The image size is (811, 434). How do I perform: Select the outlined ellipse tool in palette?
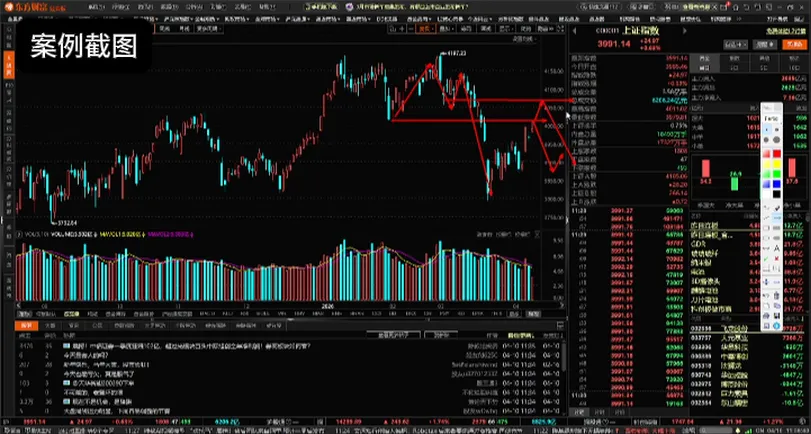point(767,238)
